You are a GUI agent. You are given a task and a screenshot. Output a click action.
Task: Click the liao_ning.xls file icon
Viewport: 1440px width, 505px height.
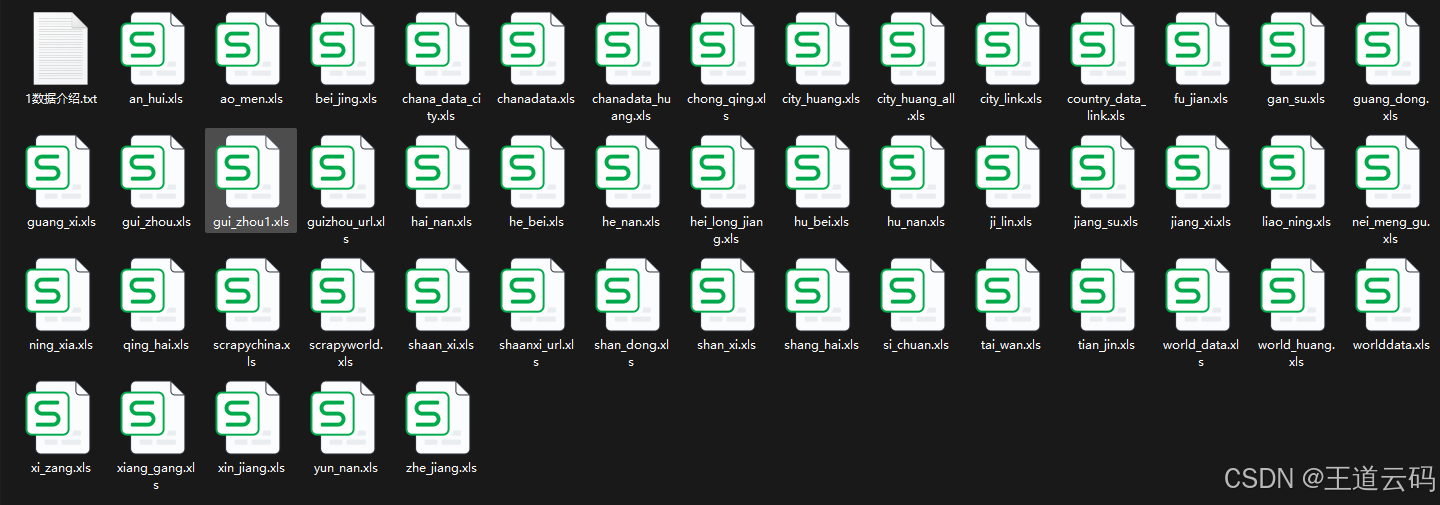[x=1294, y=172]
